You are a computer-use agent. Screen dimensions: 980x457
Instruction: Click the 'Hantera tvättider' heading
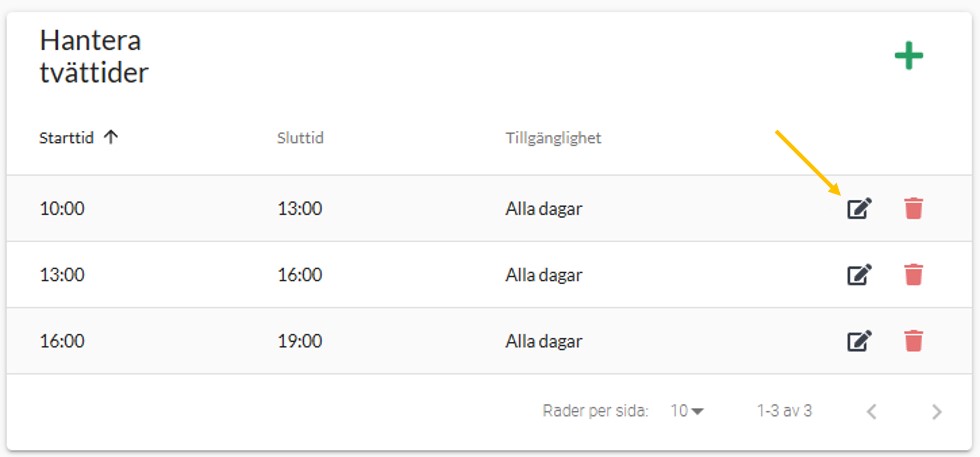tap(94, 56)
